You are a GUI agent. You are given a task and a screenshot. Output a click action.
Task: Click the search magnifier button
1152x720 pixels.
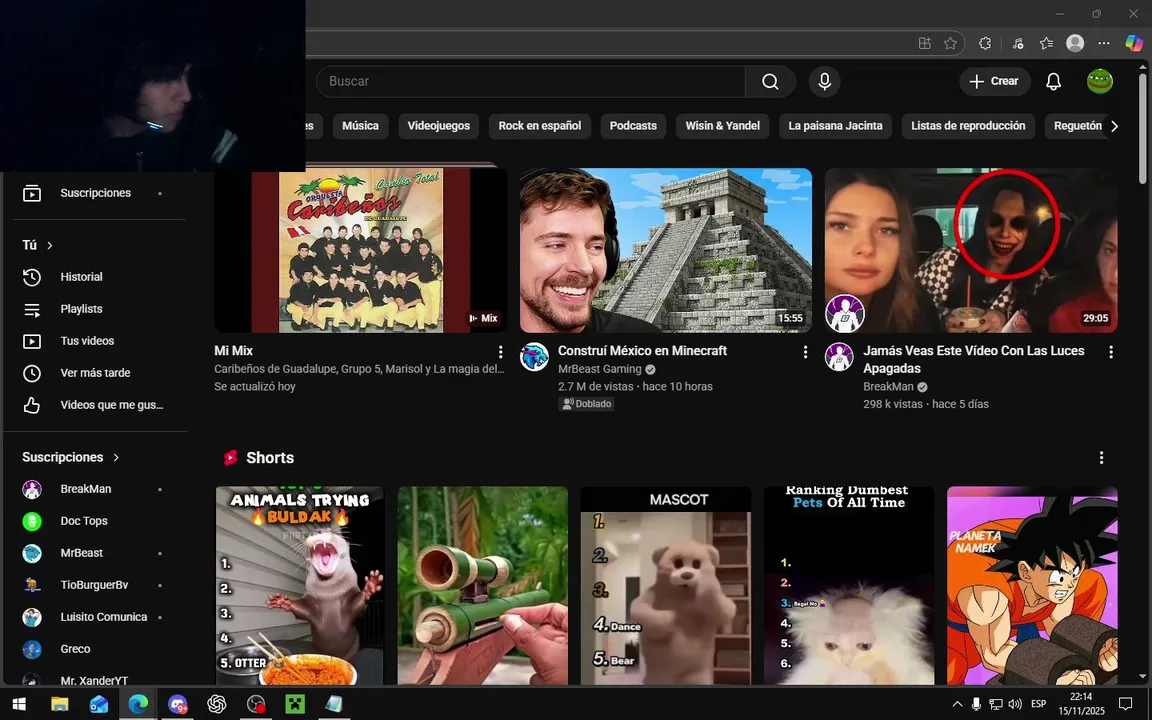(x=770, y=82)
